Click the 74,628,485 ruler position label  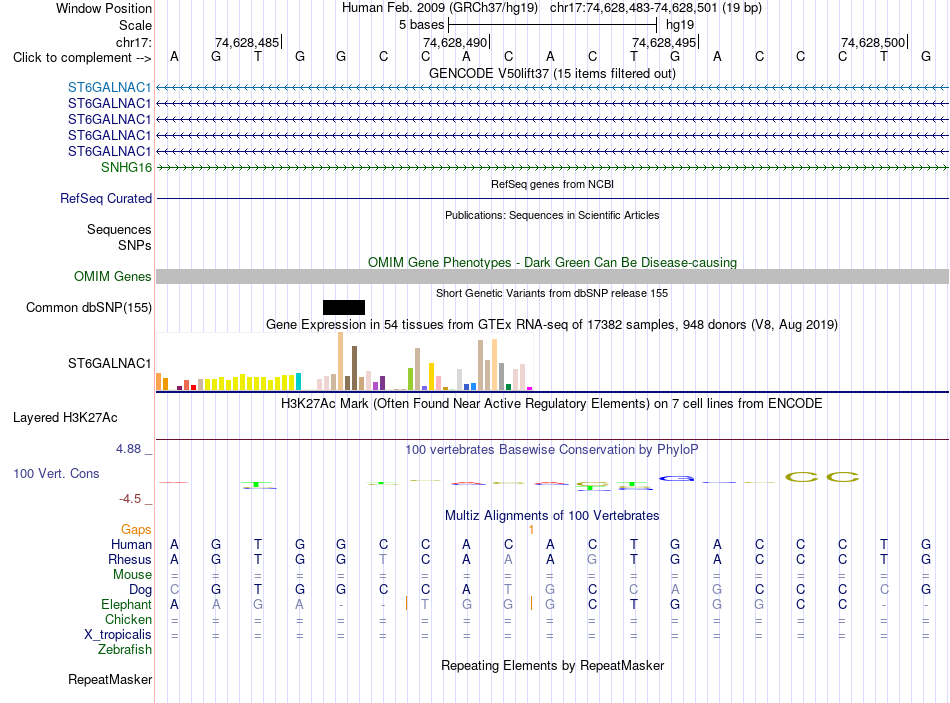247,42
